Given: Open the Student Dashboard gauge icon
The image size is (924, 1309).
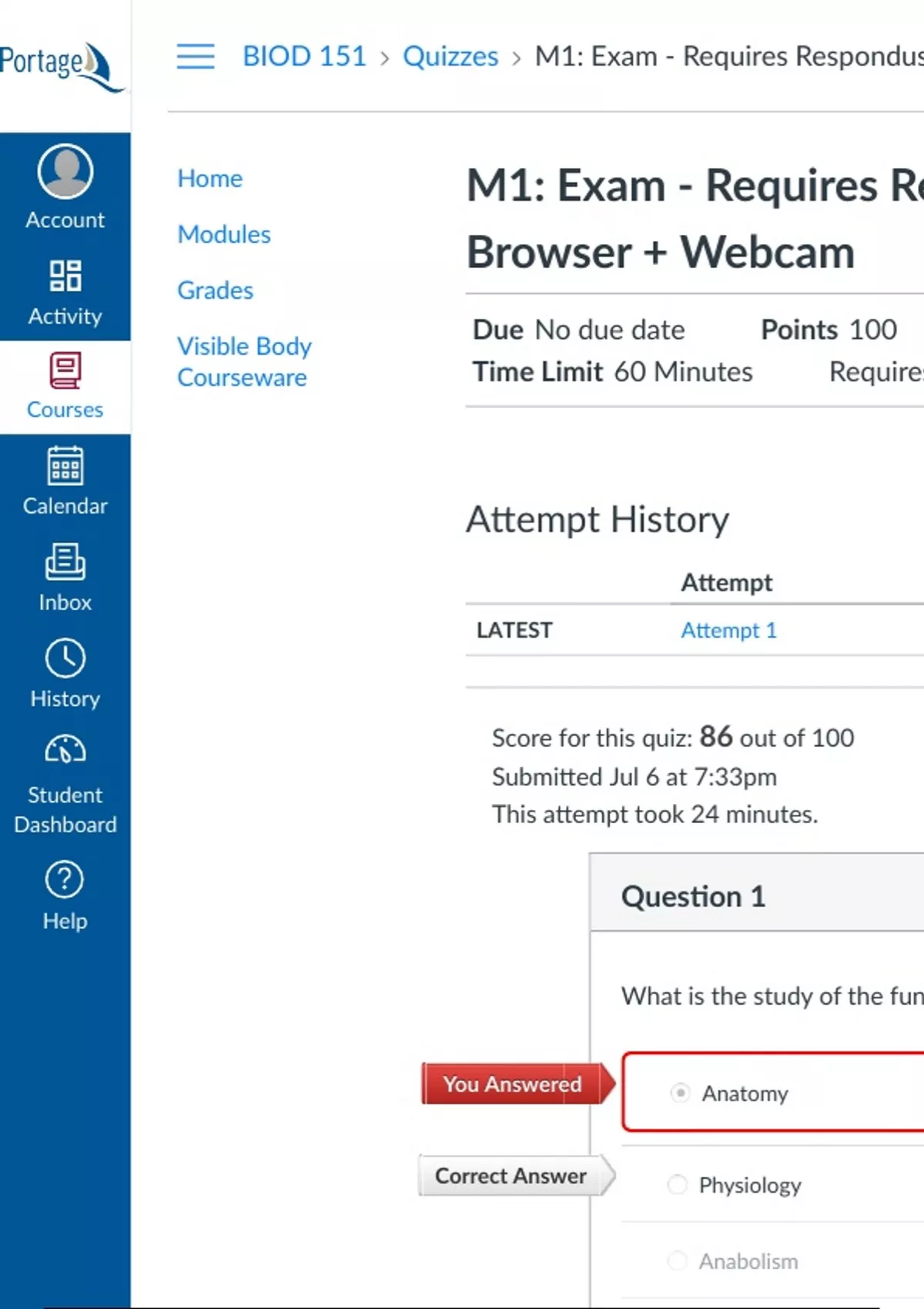Looking at the screenshot, I should pyautogui.click(x=65, y=750).
